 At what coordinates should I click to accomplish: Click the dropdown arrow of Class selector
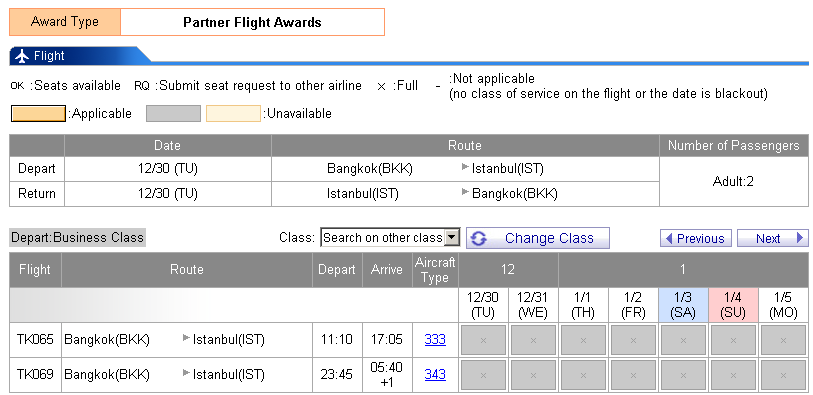(453, 238)
